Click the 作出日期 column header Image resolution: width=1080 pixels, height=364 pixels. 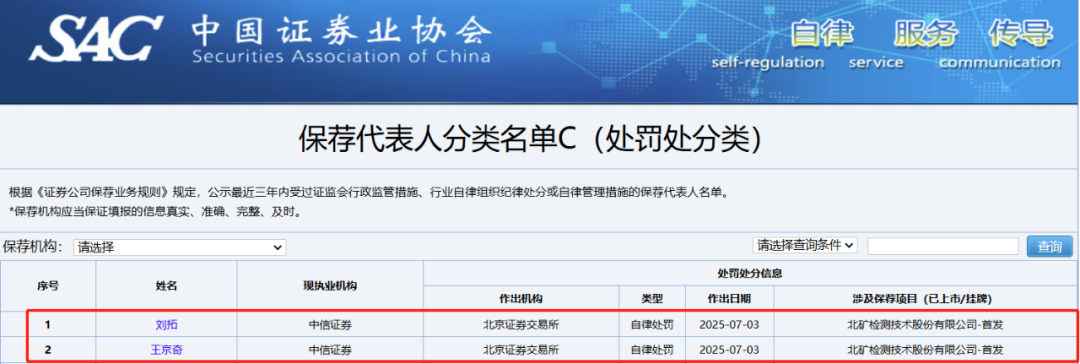tap(729, 299)
